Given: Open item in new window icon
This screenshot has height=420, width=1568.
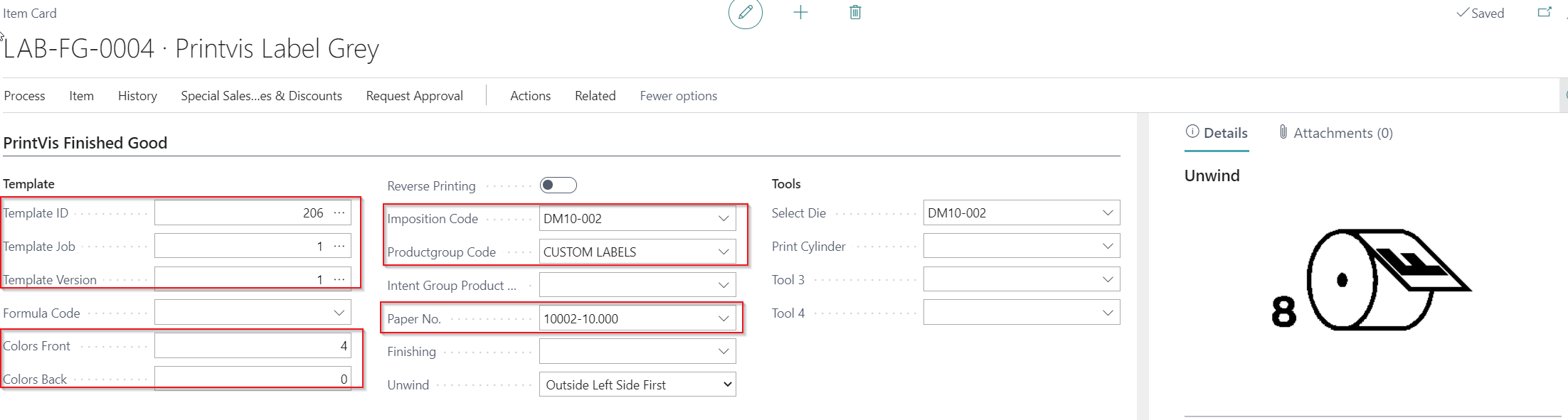Looking at the screenshot, I should 1545,12.
